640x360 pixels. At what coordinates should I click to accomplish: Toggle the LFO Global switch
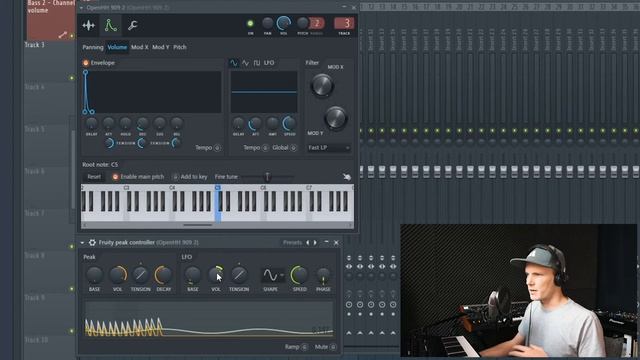[293, 148]
